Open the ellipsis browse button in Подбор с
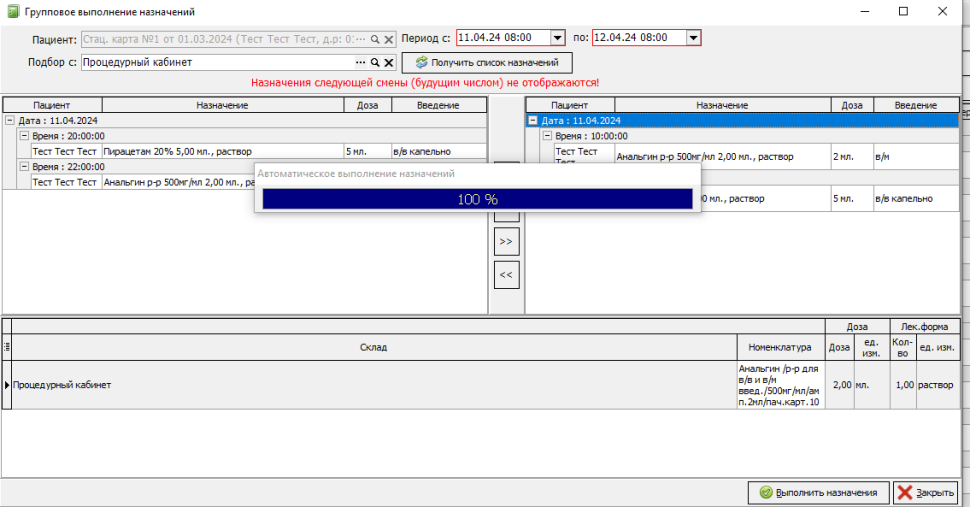971x507 pixels. click(x=360, y=63)
